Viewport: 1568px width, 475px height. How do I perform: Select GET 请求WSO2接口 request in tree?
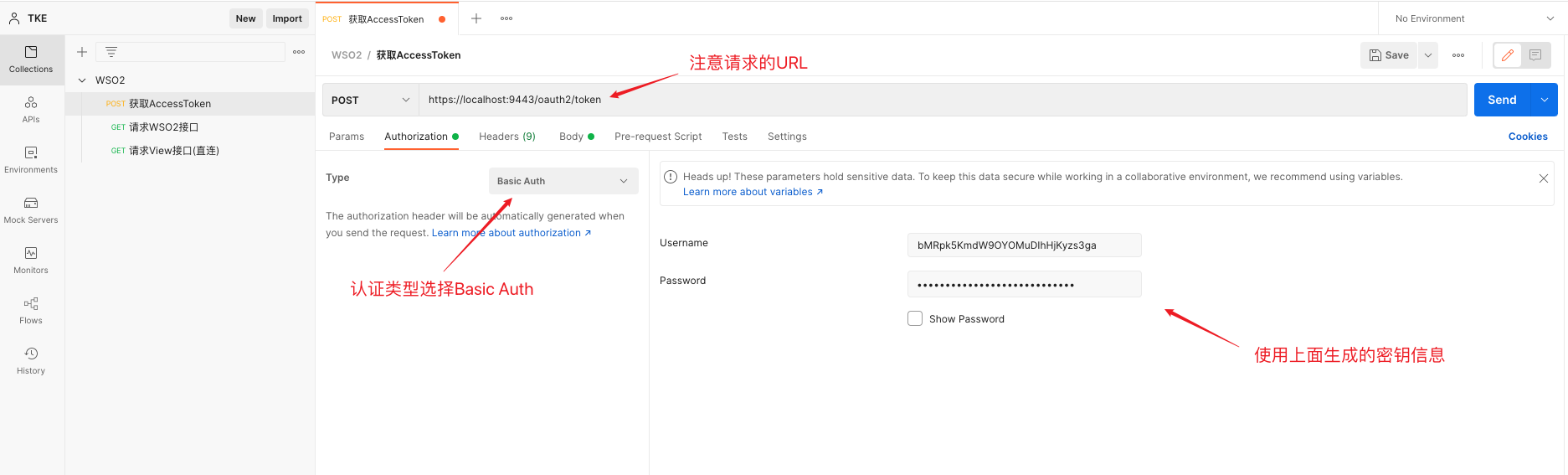pyautogui.click(x=190, y=127)
